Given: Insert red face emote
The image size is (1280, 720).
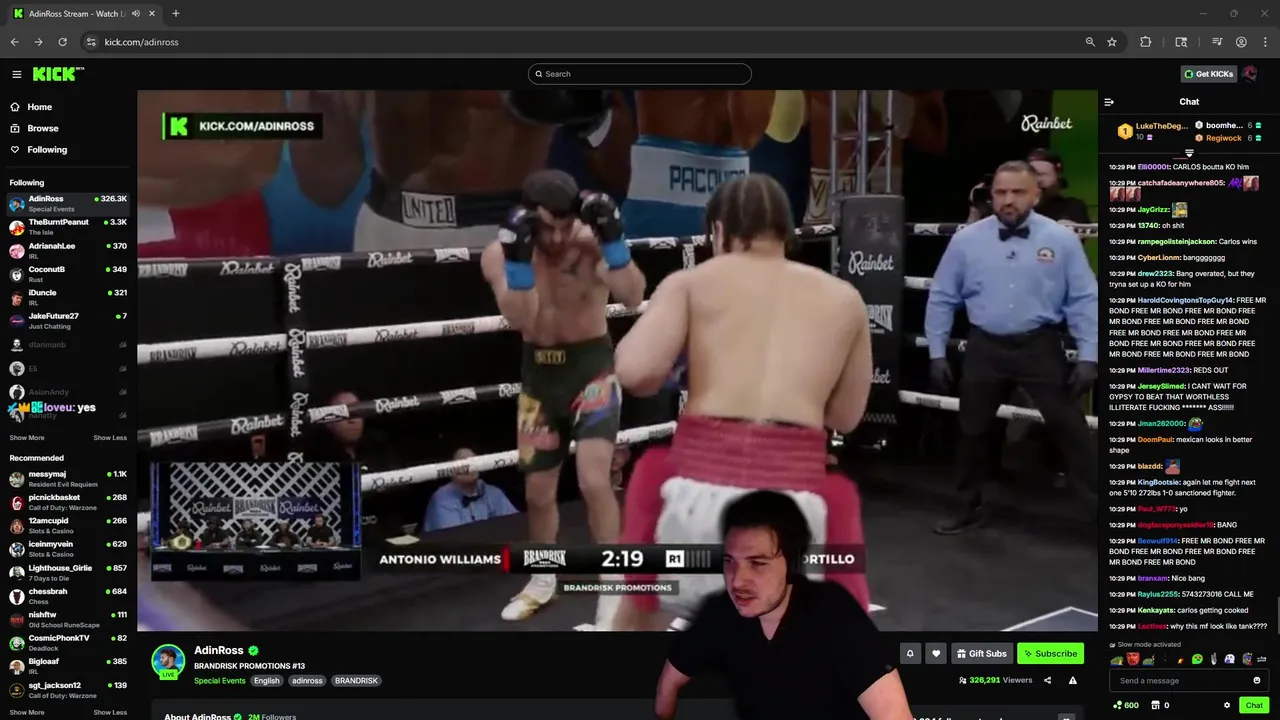Looking at the screenshot, I should [1133, 659].
